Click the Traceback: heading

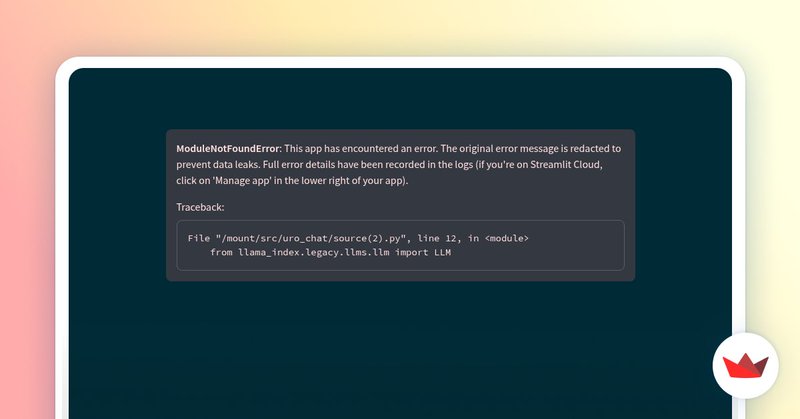coord(200,207)
